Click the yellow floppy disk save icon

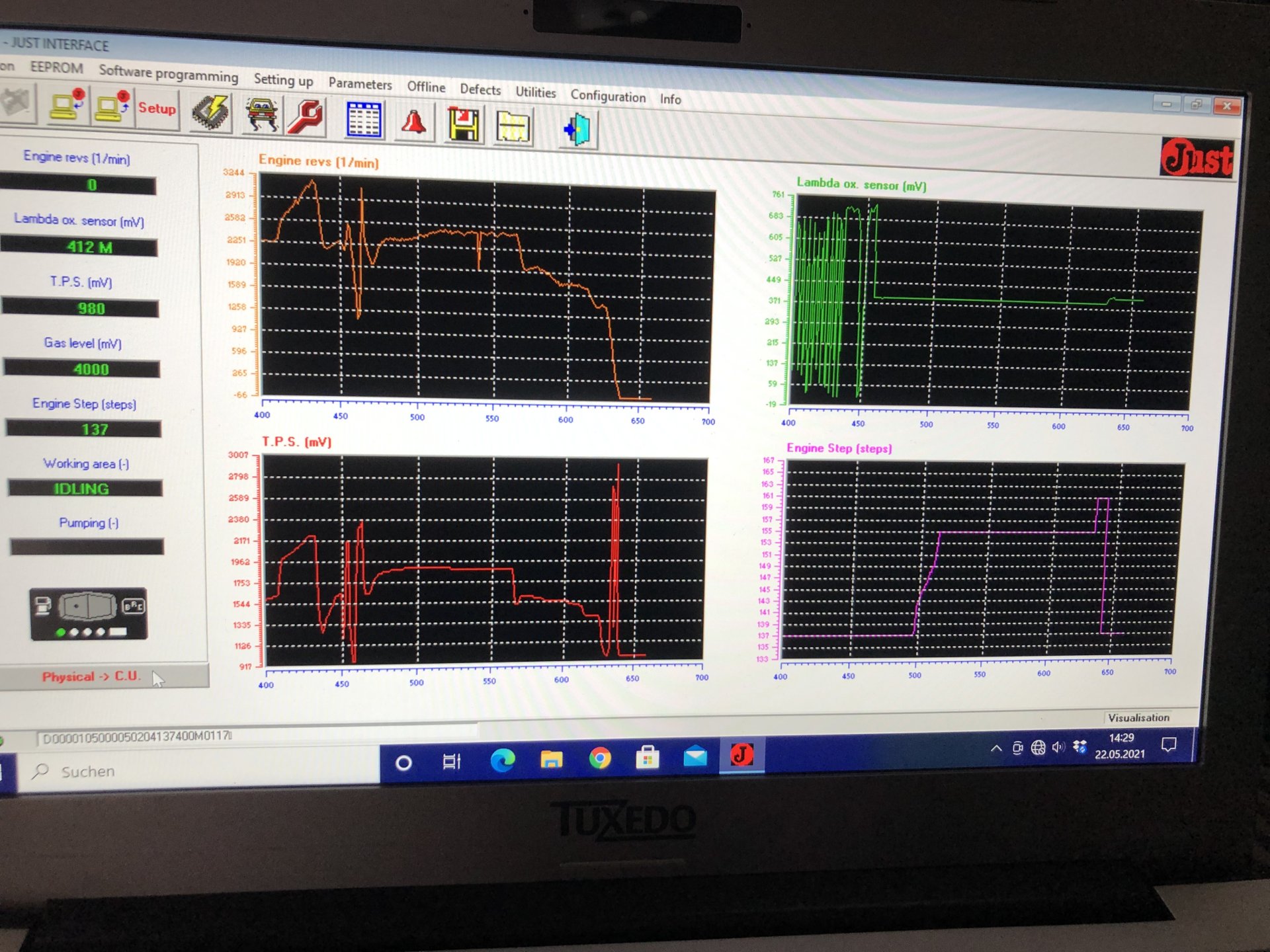463,125
